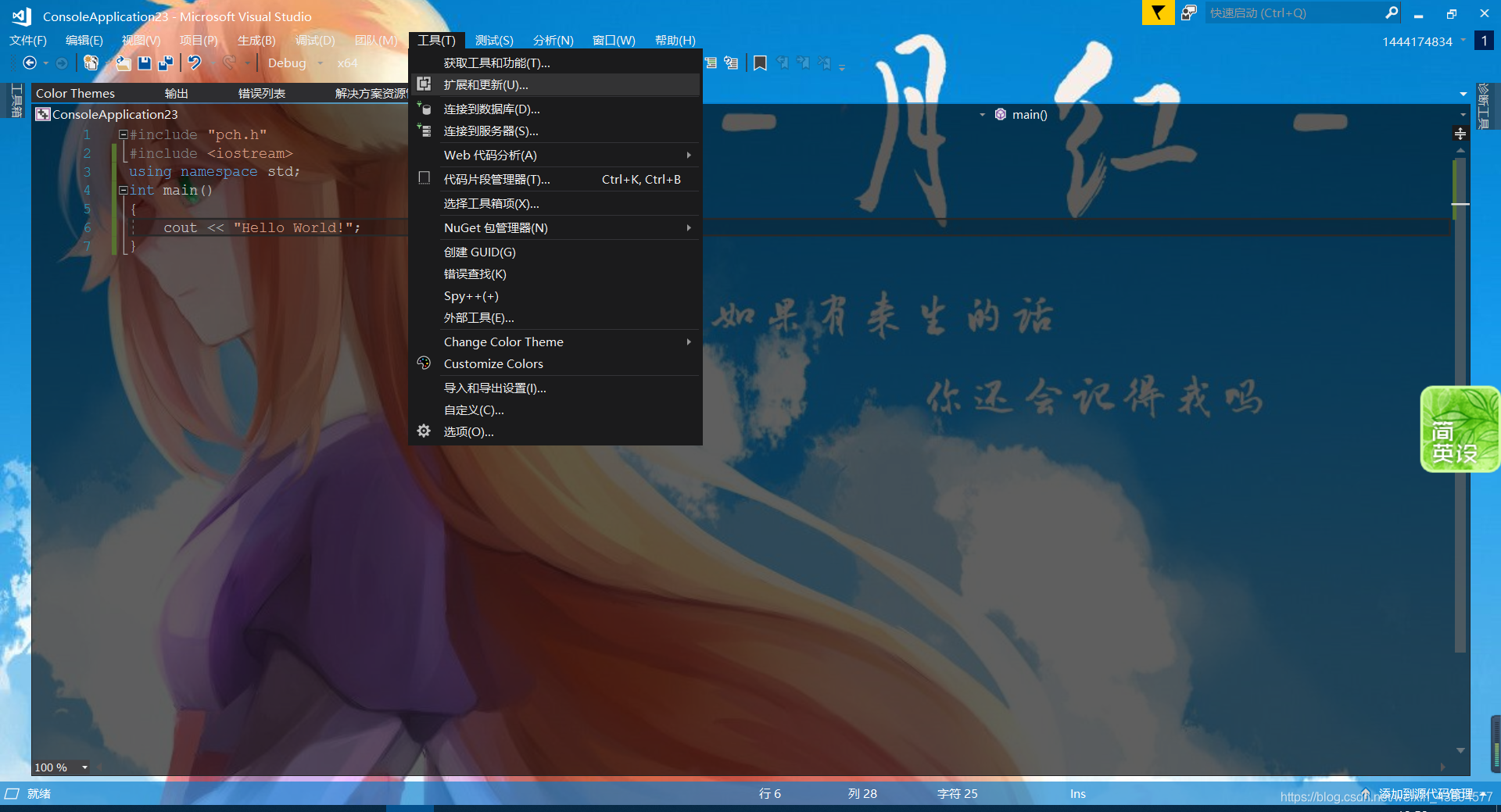Open the x64 platform dropdown

pos(347,63)
